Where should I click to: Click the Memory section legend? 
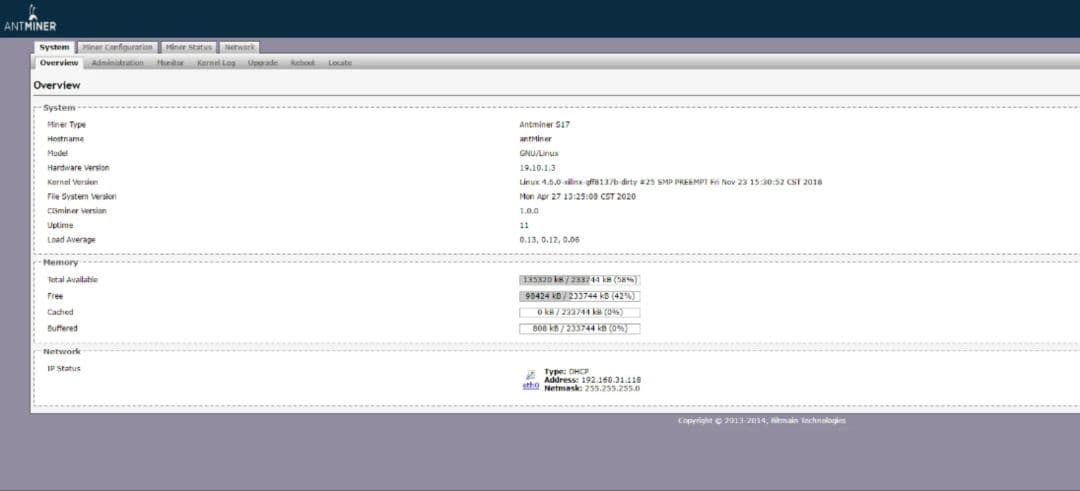click(61, 262)
